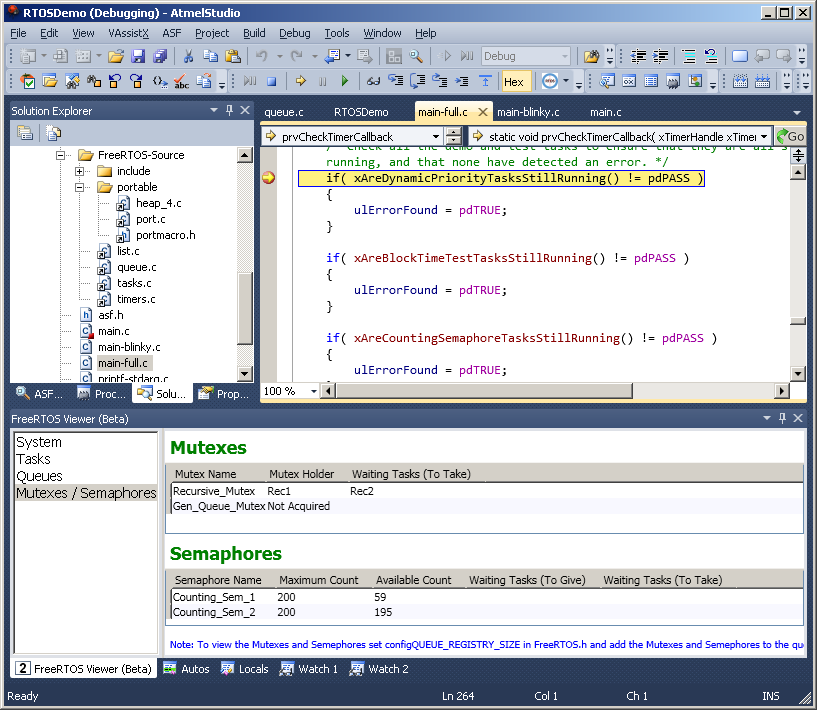817x710 pixels.
Task: Click the VAssistX tomato icon
Action: click(x=27, y=81)
